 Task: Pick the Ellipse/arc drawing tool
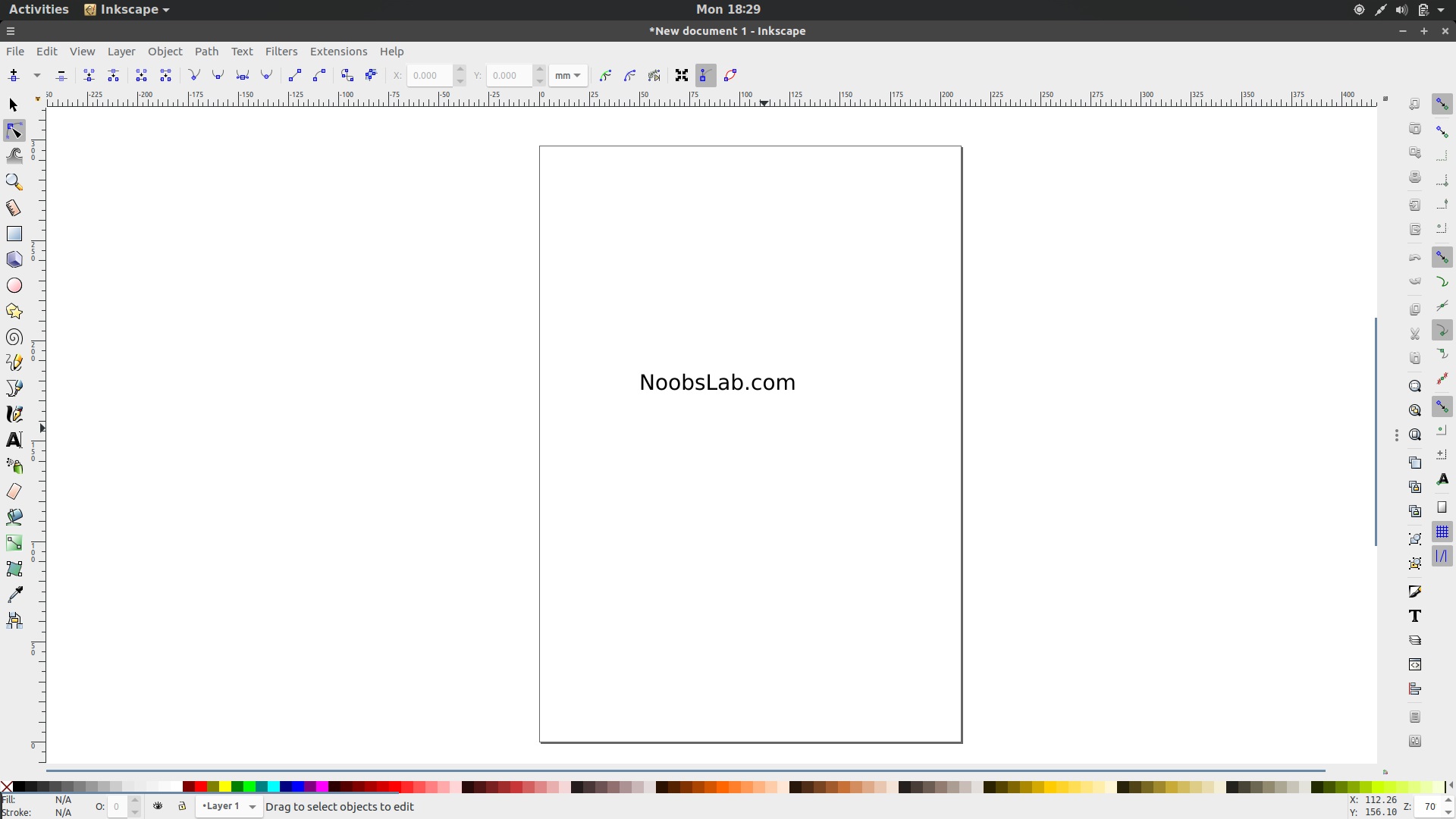(x=14, y=285)
